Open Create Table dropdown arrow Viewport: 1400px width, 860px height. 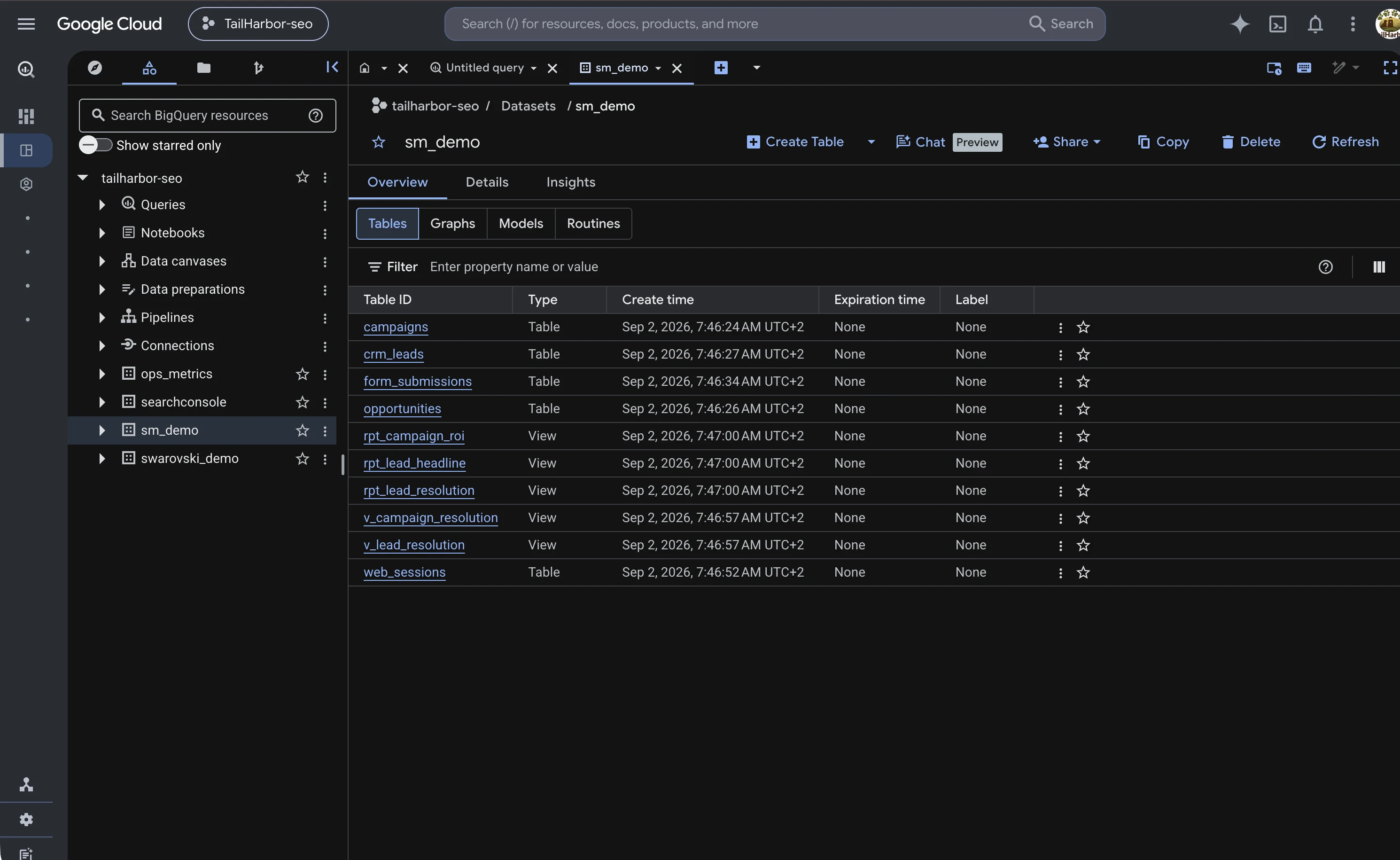(x=871, y=141)
